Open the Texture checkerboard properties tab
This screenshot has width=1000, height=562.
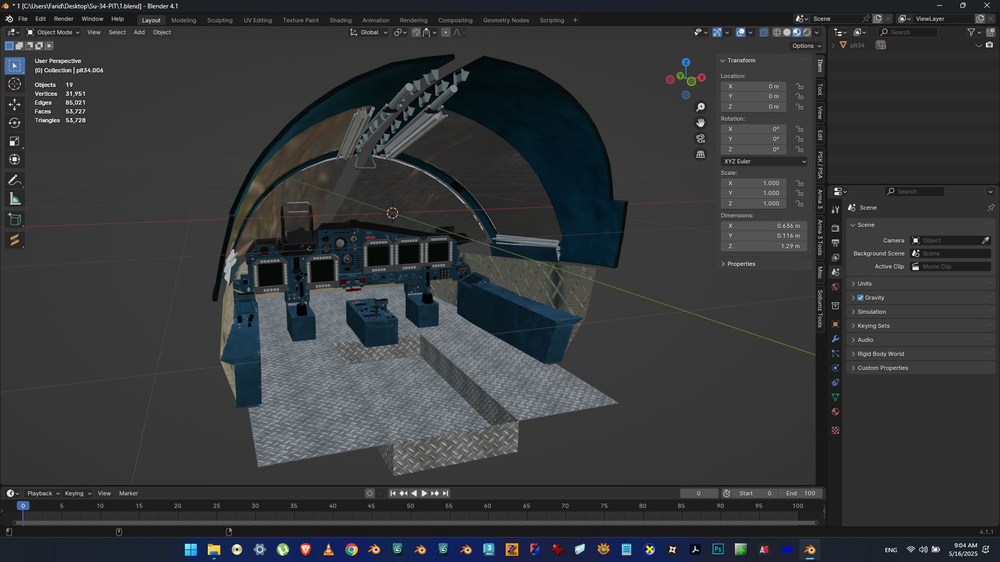[x=835, y=431]
